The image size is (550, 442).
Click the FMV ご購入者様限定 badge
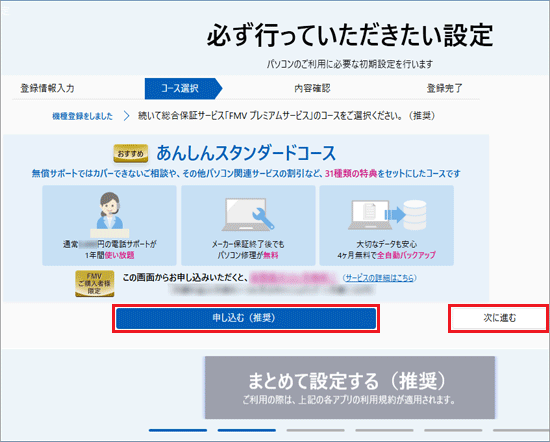[x=95, y=283]
